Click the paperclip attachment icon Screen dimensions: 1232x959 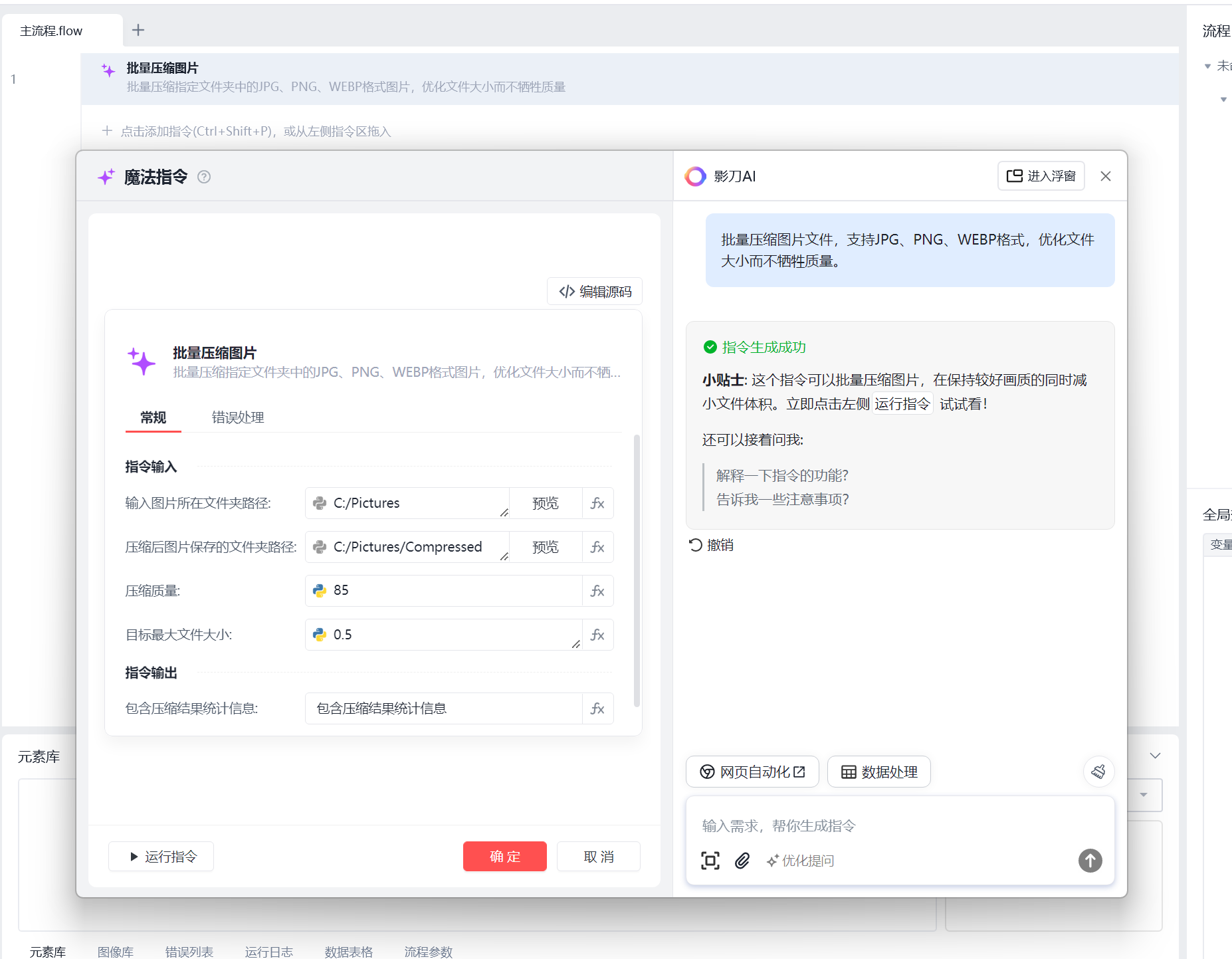(x=742, y=861)
